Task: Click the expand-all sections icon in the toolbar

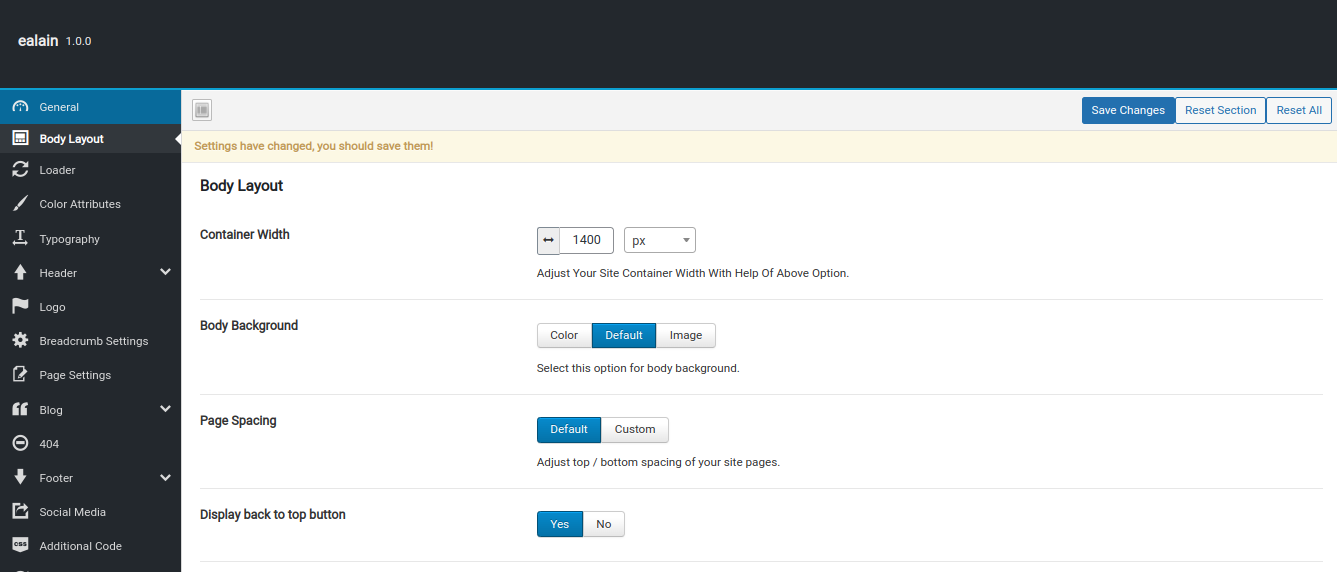Action: coord(201,110)
